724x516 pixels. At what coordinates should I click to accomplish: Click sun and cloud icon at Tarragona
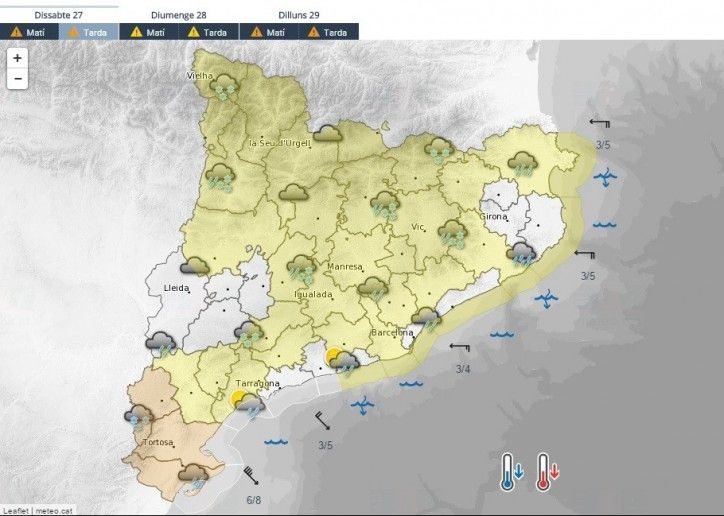(247, 404)
